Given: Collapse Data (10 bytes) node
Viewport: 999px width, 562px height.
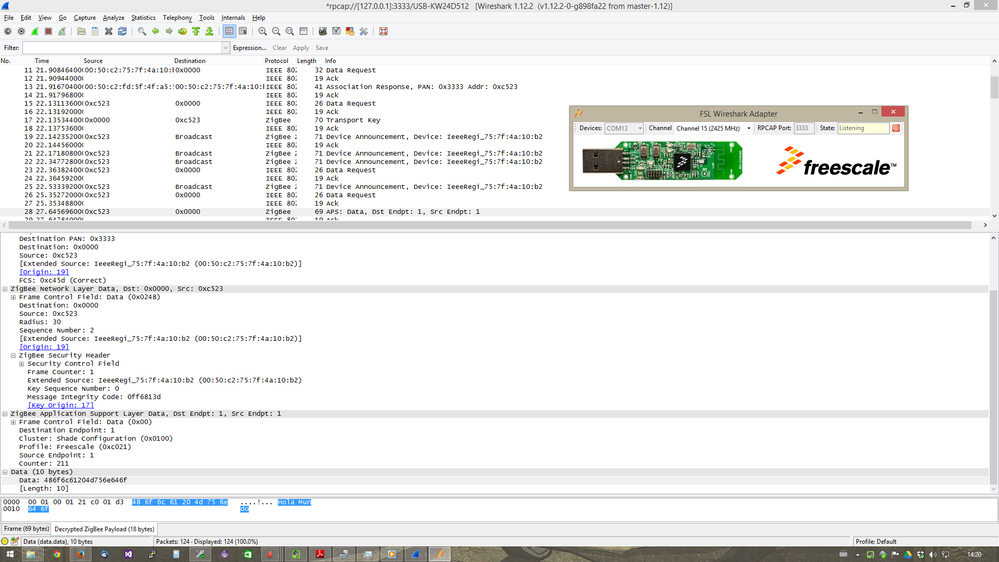Looking at the screenshot, I should click(x=5, y=472).
